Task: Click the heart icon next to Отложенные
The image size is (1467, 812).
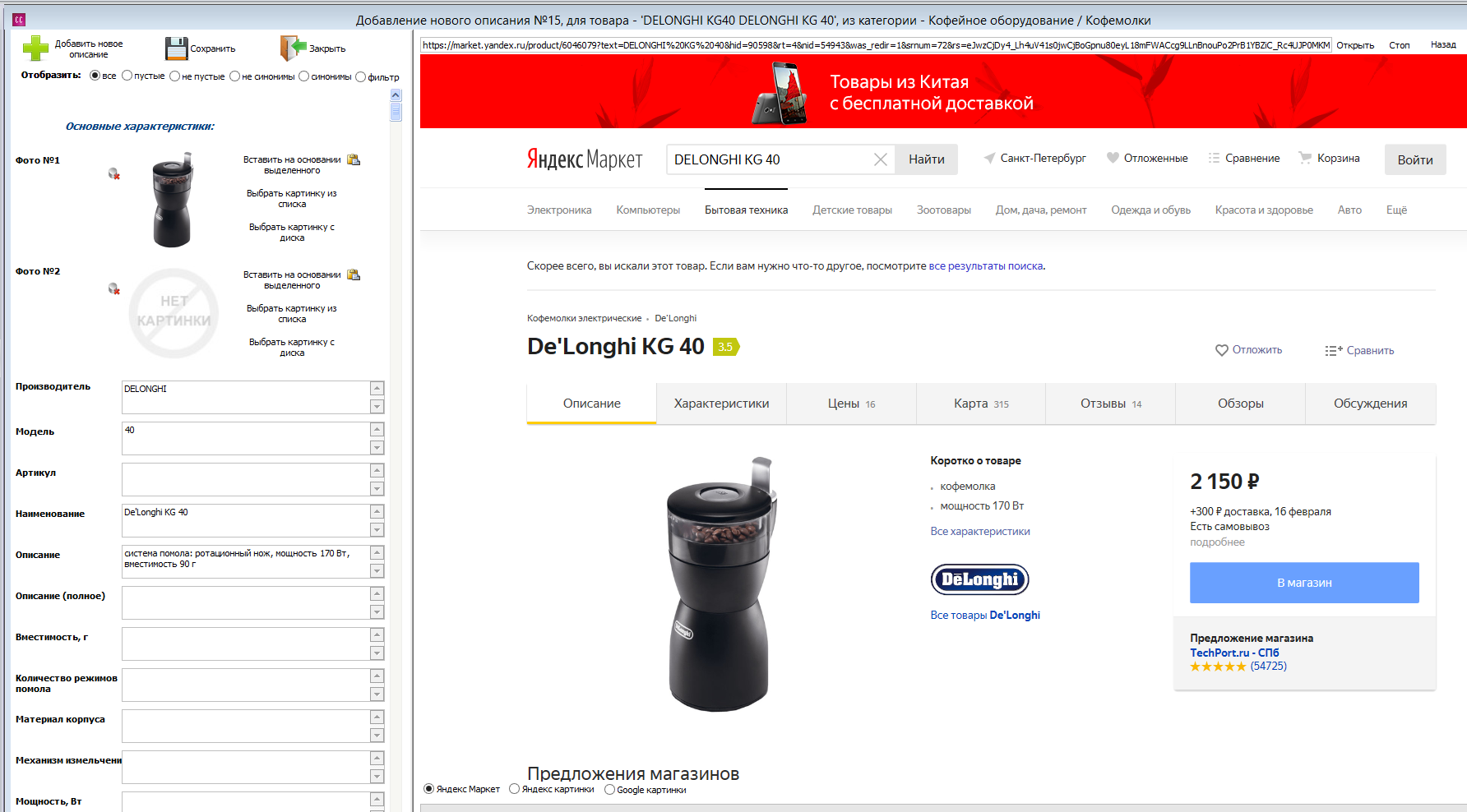Action: point(1113,158)
